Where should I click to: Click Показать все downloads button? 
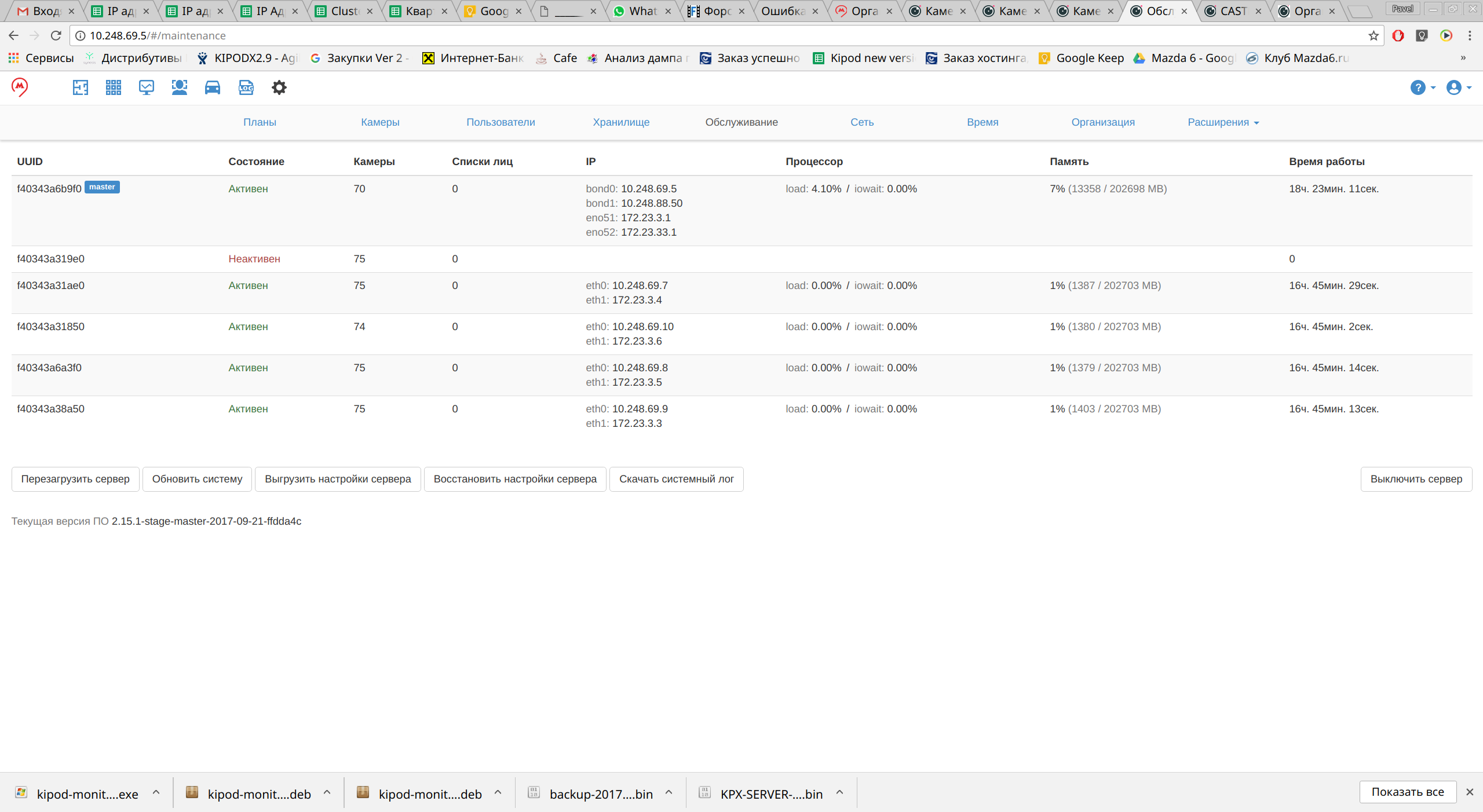coord(1408,792)
